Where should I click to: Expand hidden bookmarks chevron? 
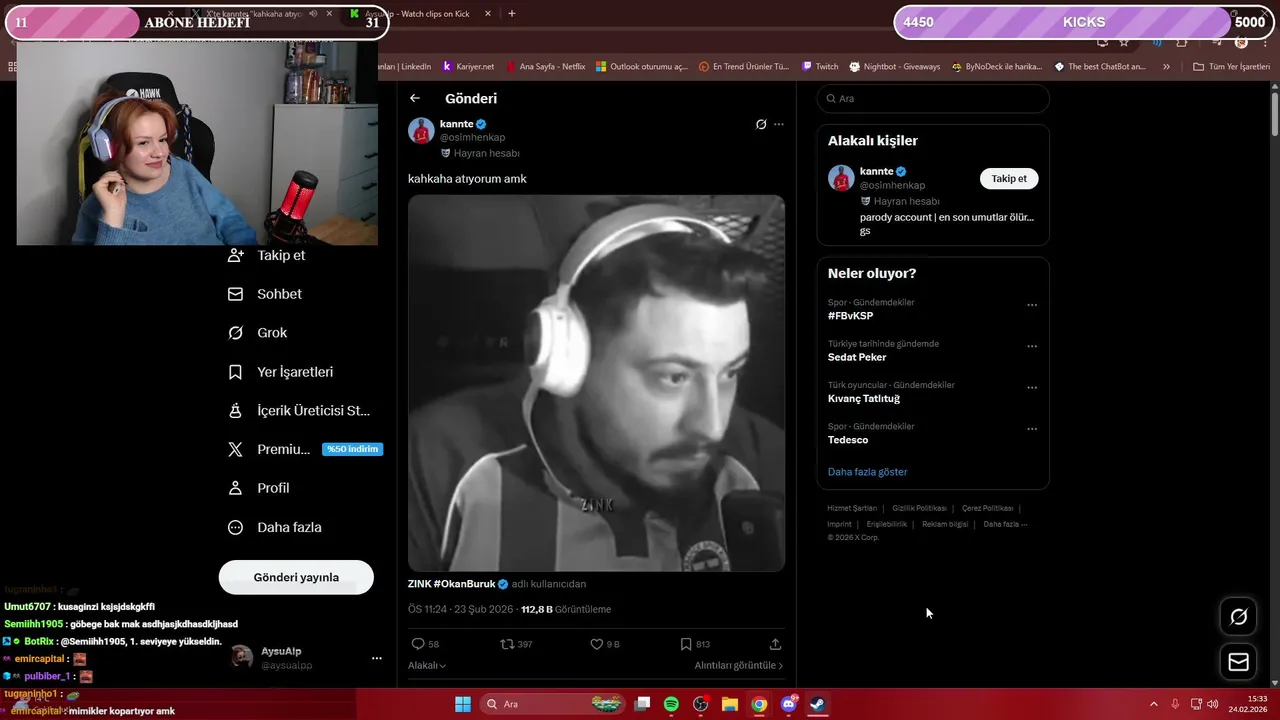click(x=1166, y=67)
